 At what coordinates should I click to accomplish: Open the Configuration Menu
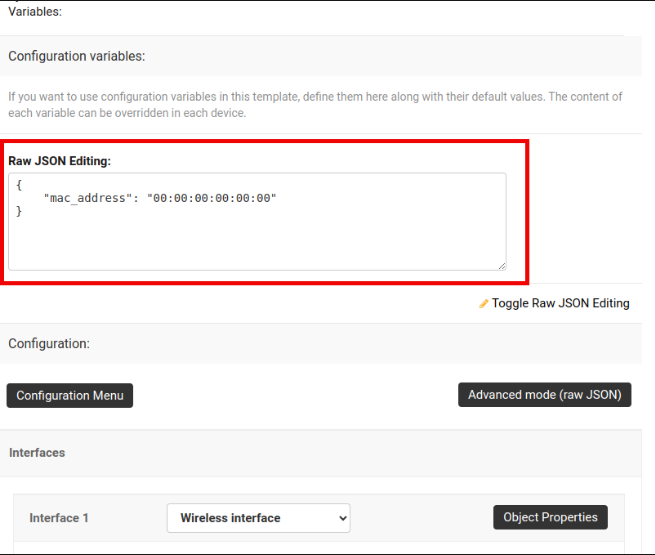point(70,395)
